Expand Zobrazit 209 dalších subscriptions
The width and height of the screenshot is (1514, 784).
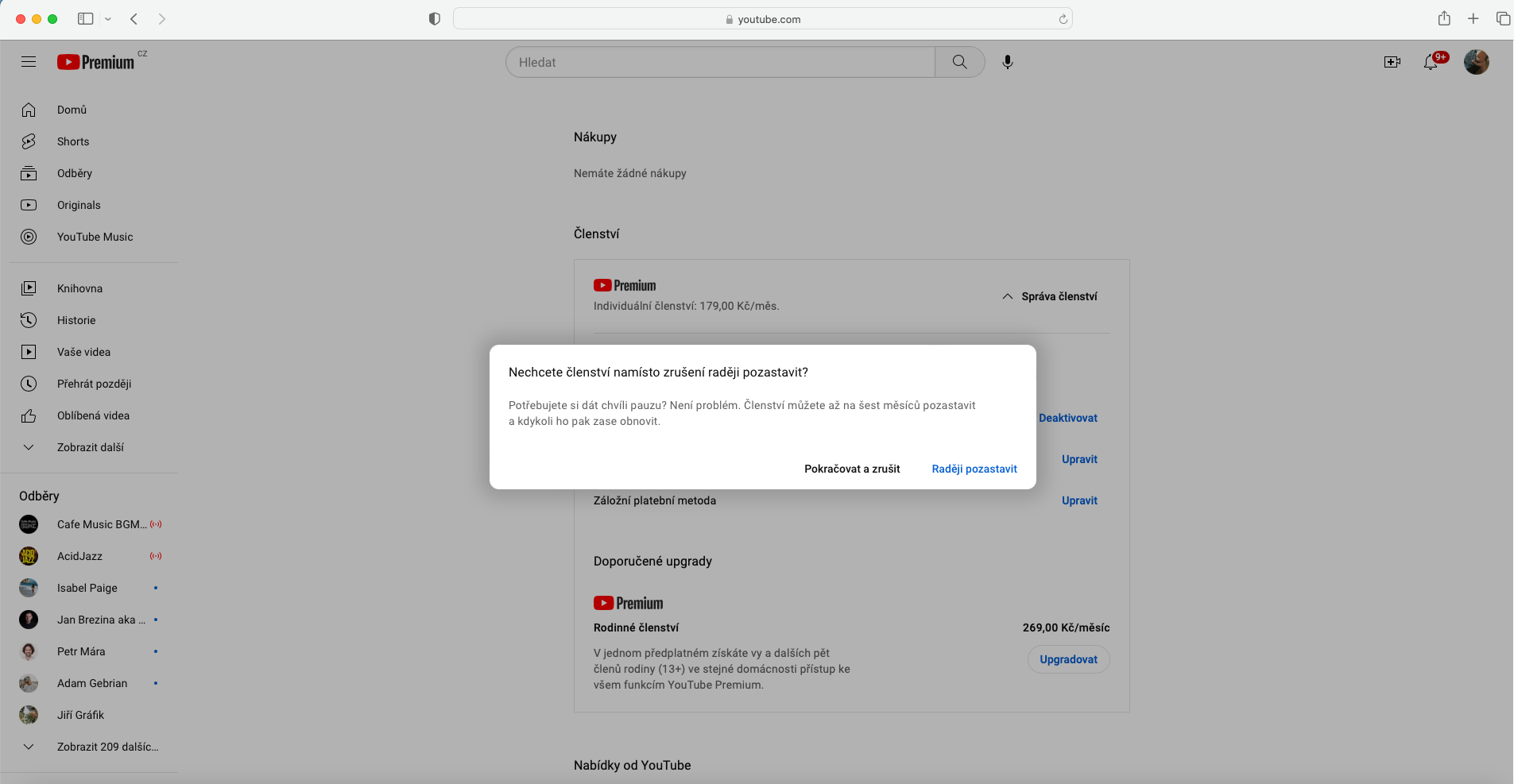click(106, 747)
